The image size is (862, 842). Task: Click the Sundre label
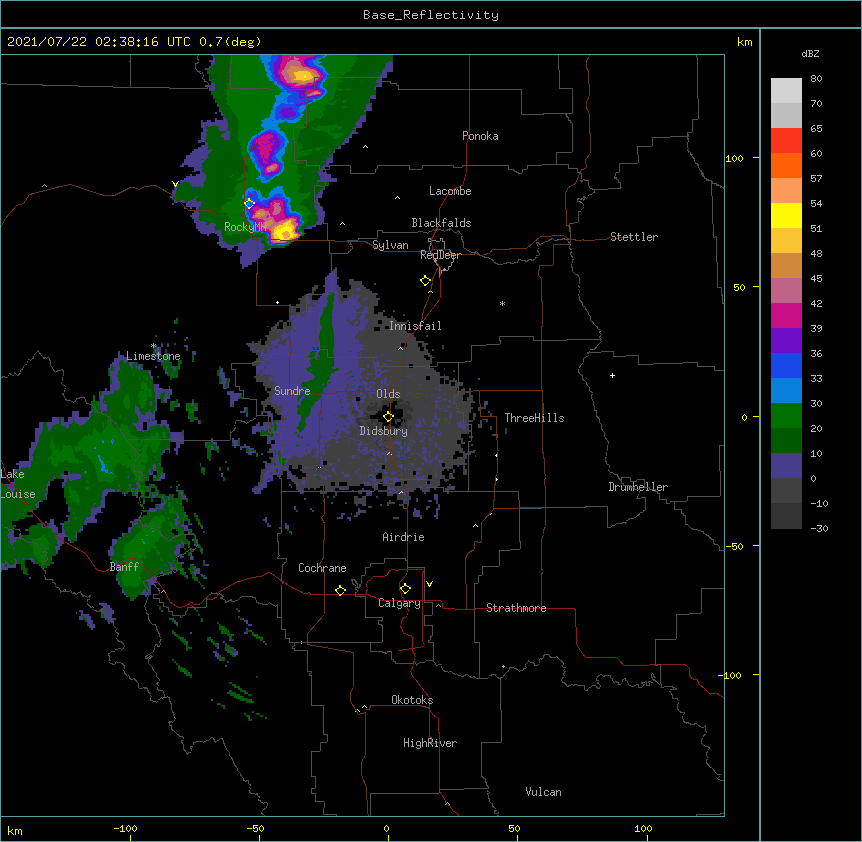click(x=292, y=391)
